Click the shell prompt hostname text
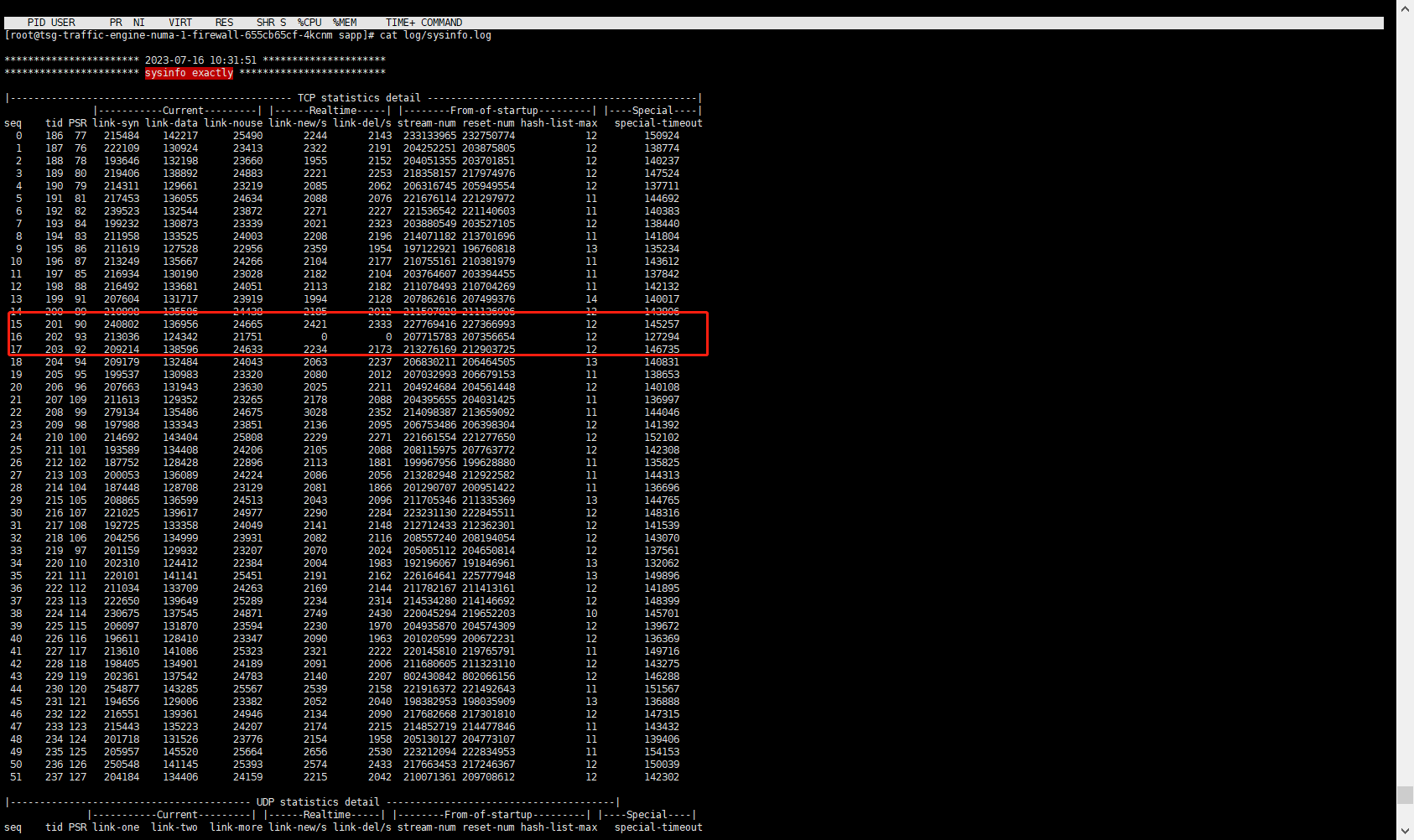 pos(168,35)
